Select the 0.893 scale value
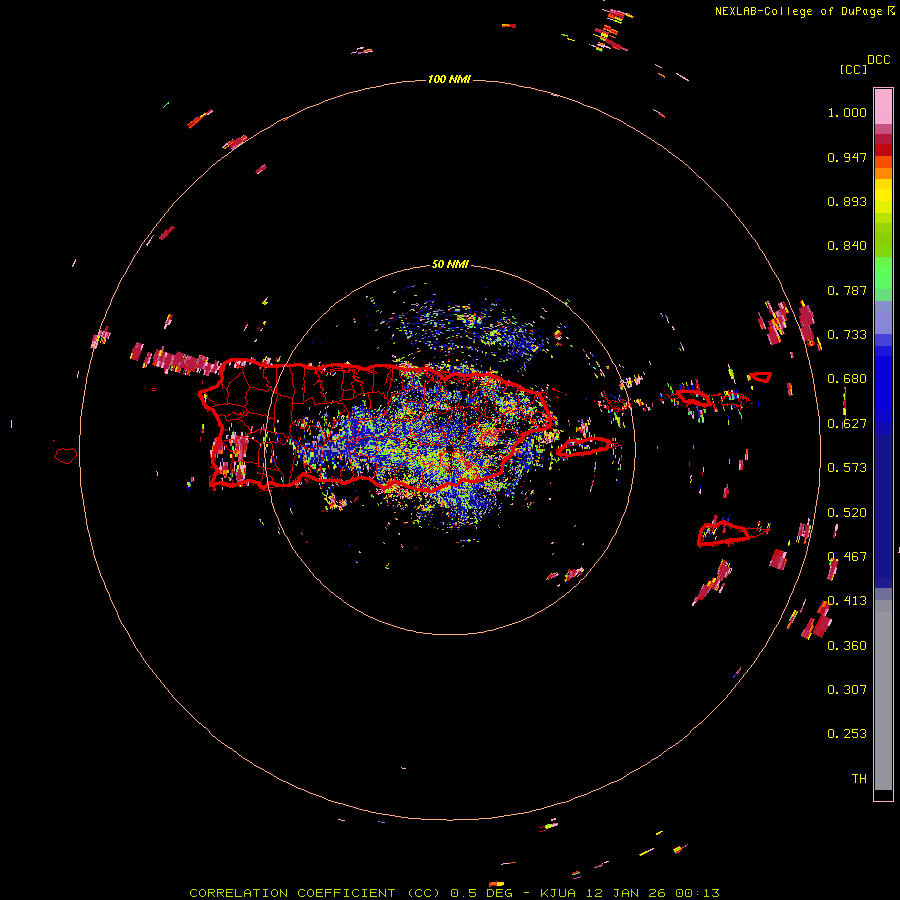This screenshot has height=900, width=900. (x=847, y=201)
